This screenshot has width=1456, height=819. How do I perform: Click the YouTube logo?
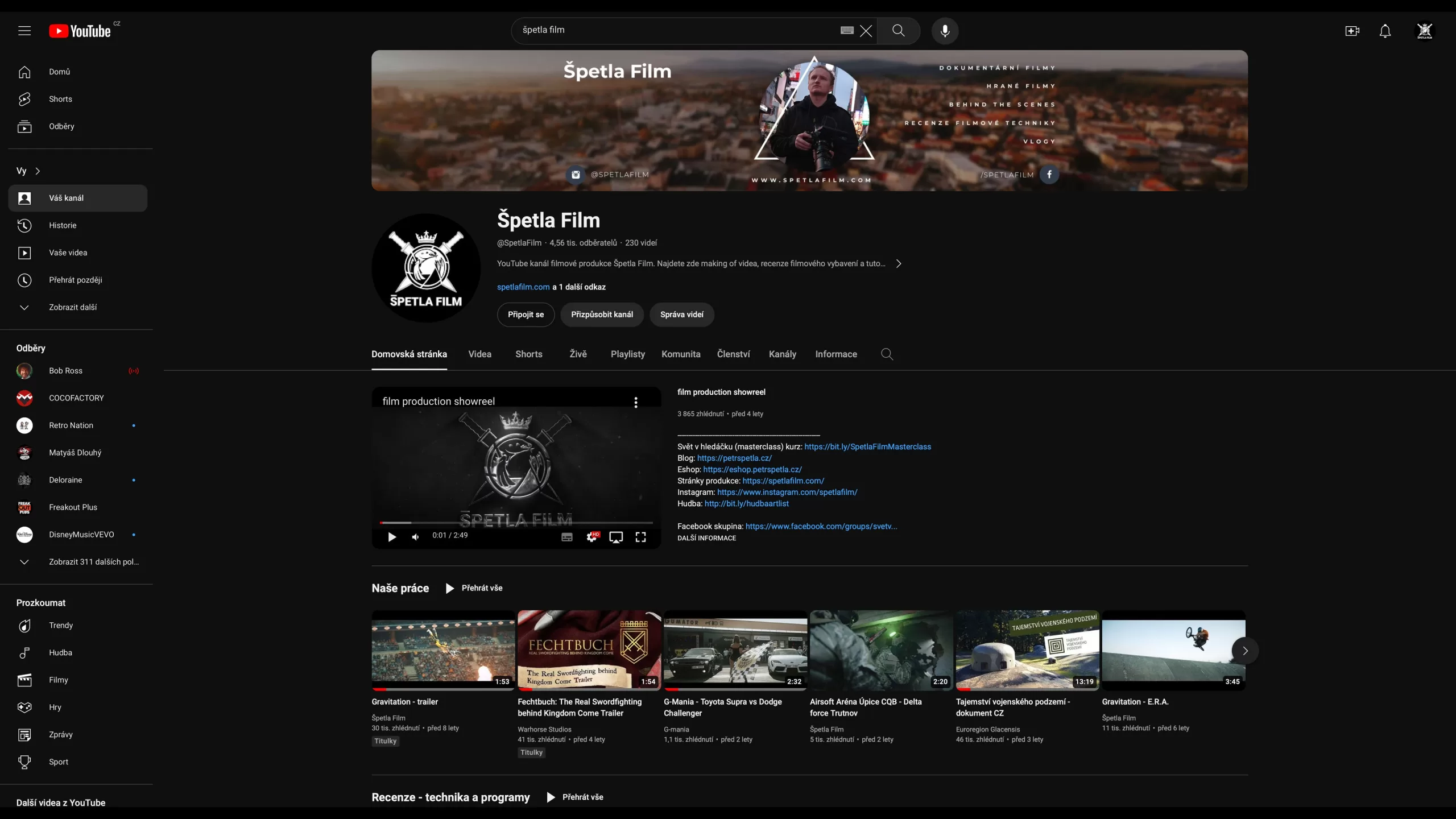pos(80,31)
